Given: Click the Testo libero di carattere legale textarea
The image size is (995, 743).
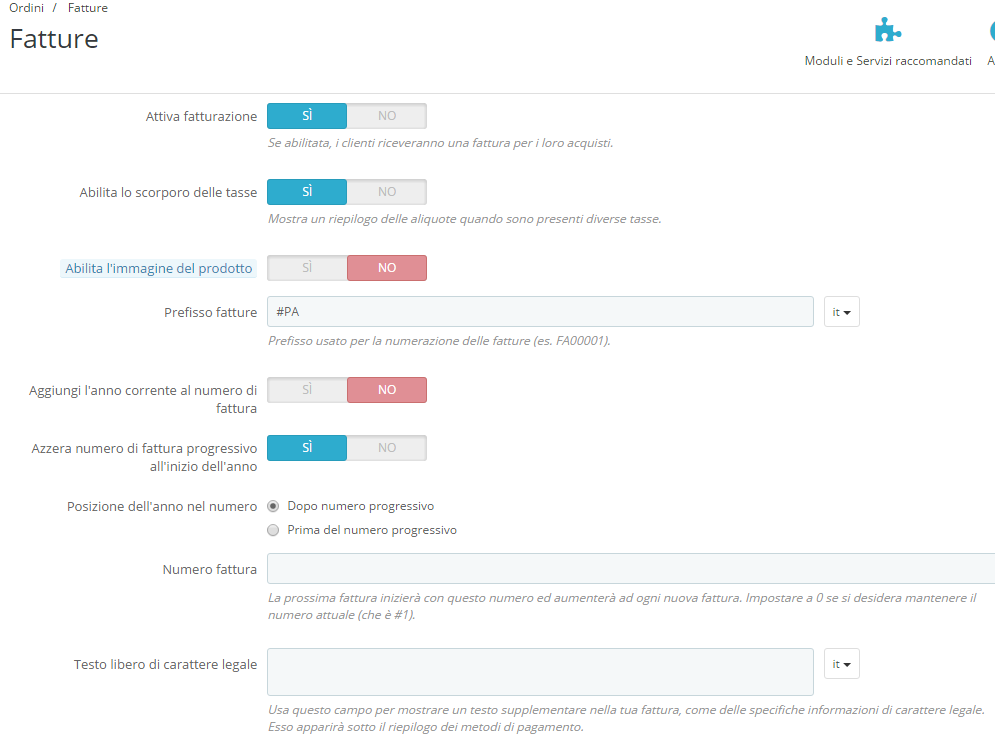Looking at the screenshot, I should click(540, 668).
